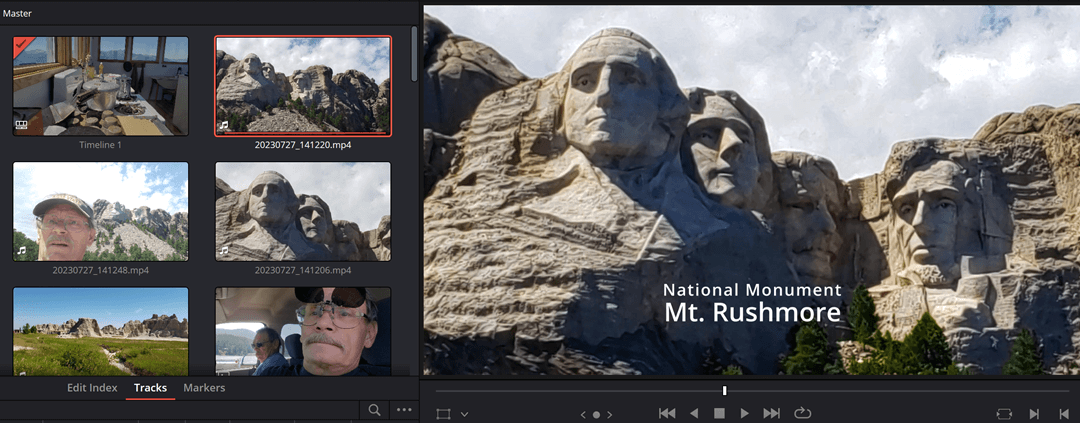Click the National Monument text in viewer
The height and width of the screenshot is (423, 1080).
[x=752, y=290]
